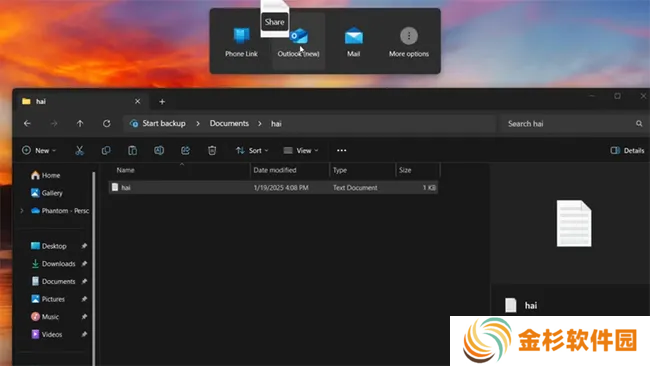Select the hai text document row
The height and width of the screenshot is (366, 650).
click(x=273, y=188)
